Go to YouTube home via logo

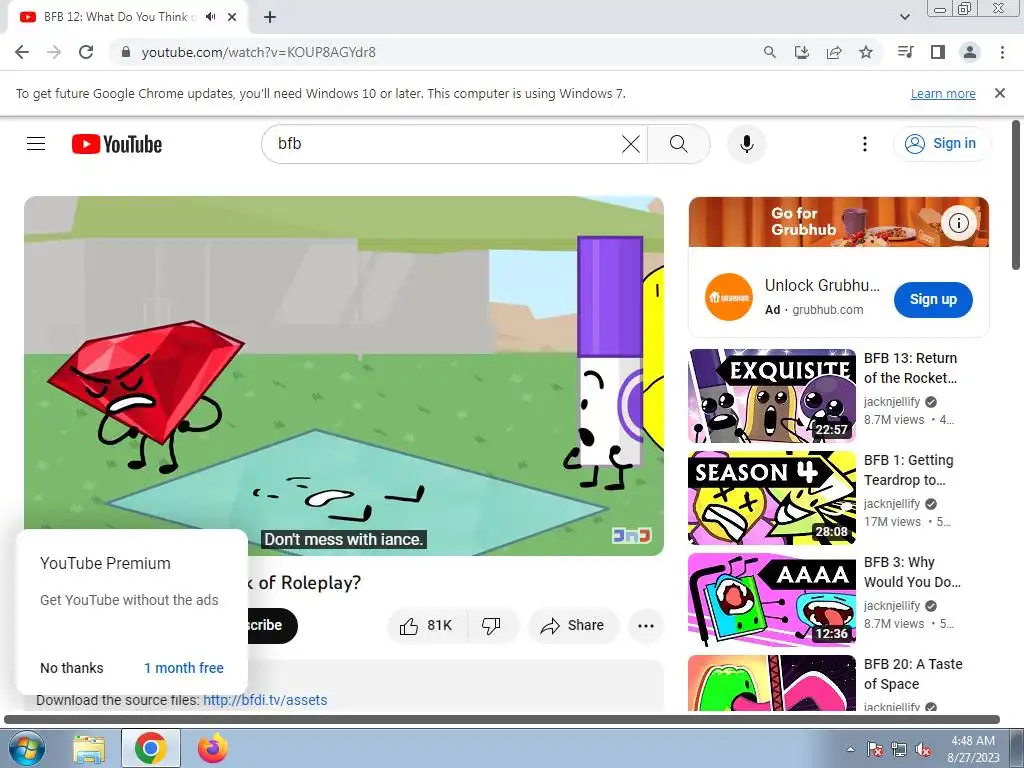(117, 144)
